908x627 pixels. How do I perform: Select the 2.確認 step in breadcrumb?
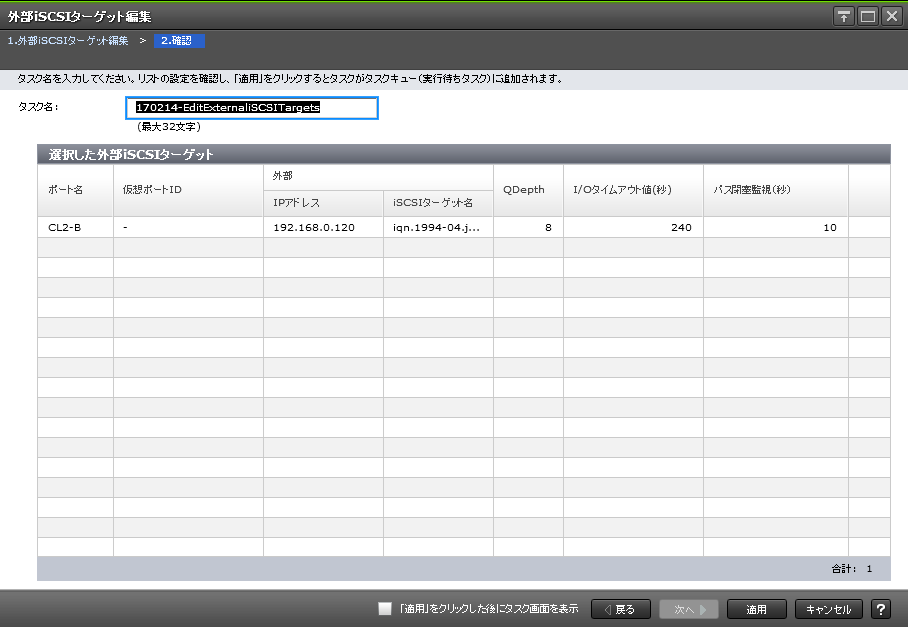coord(179,41)
